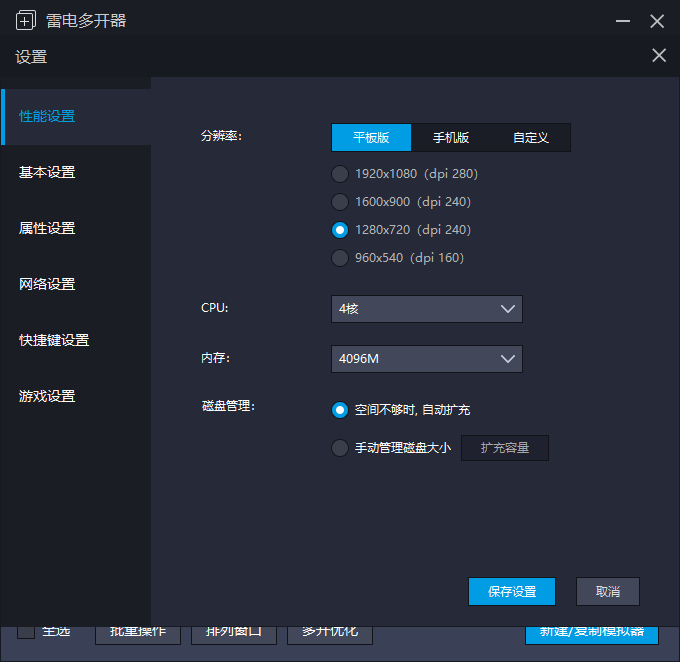This screenshot has height=662, width=680.
Task: Close the 设置 dialog with X
Action: [658, 56]
